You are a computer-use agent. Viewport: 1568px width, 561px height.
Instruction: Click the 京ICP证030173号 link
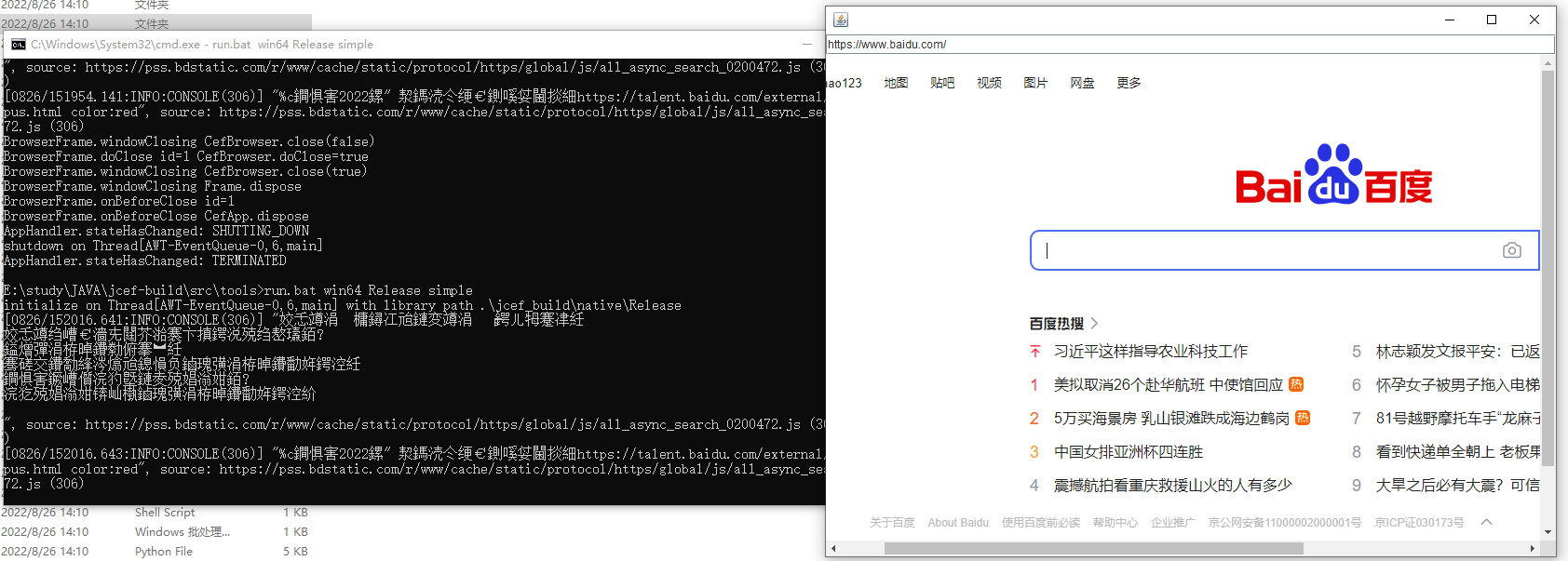click(1419, 523)
